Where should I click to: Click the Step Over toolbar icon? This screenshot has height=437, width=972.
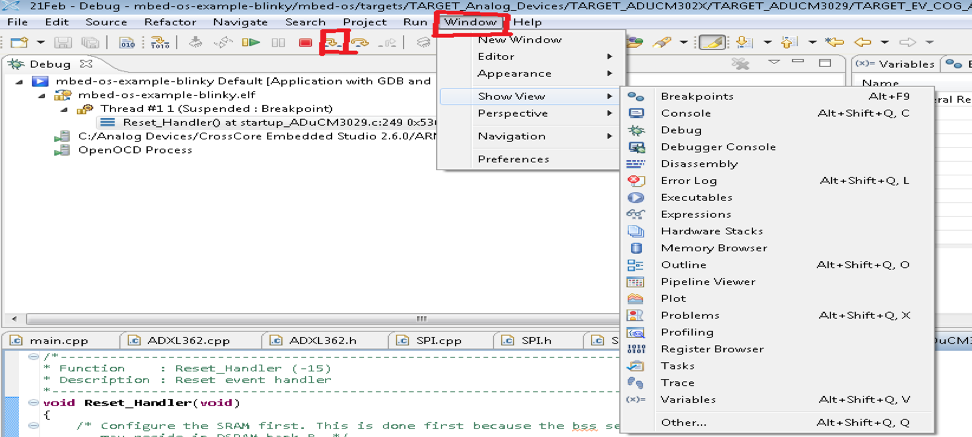360,42
